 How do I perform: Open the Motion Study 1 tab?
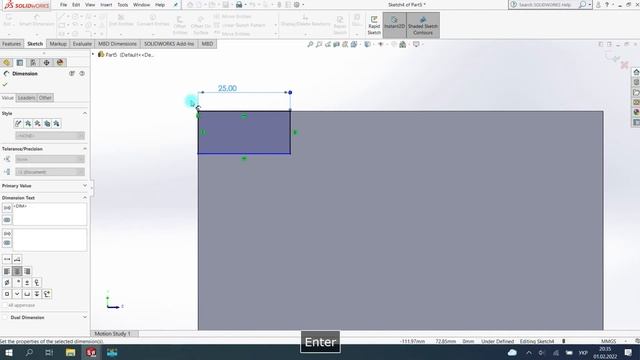113,333
